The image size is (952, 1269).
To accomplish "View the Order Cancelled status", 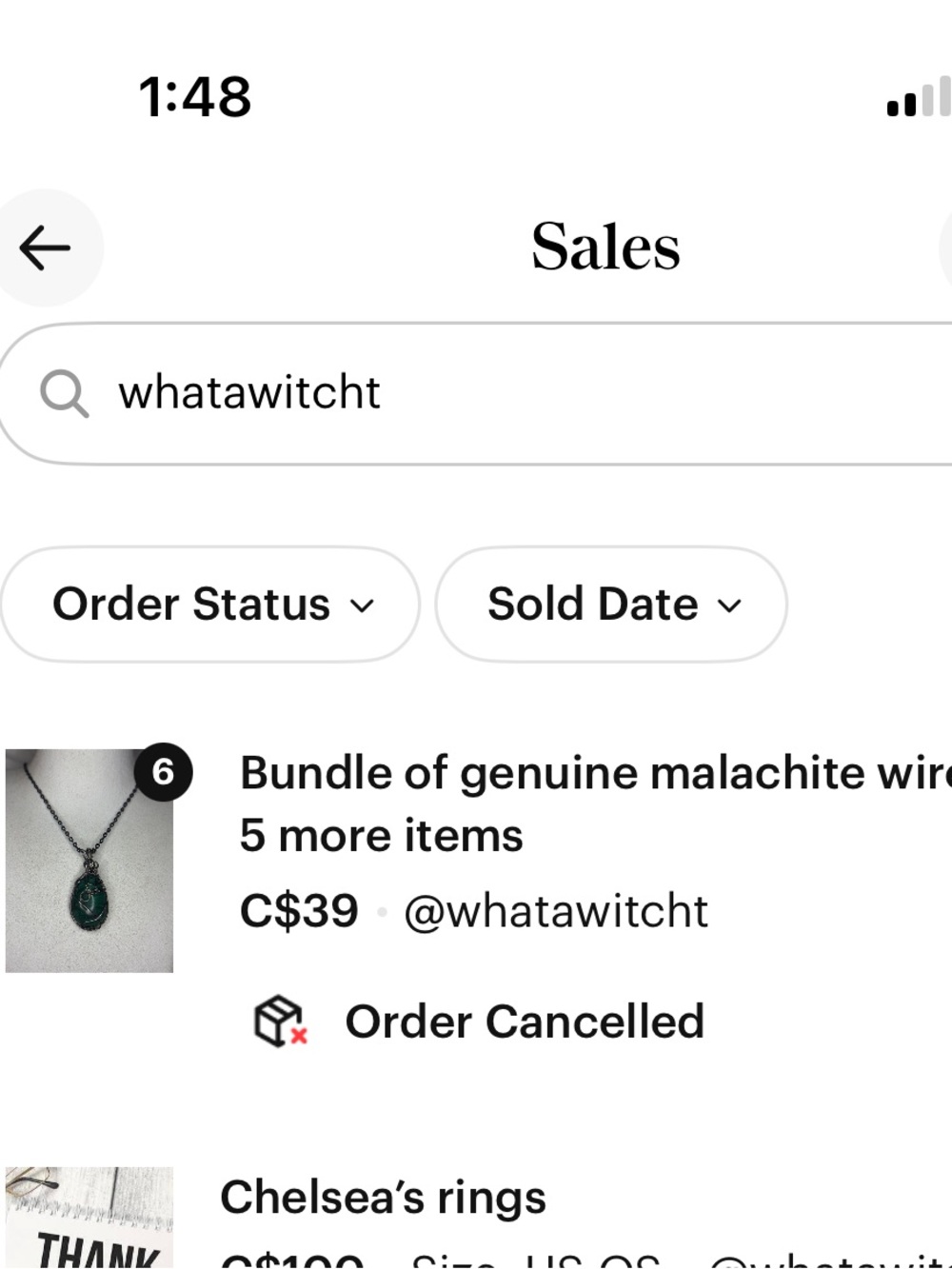I will 525,1021.
